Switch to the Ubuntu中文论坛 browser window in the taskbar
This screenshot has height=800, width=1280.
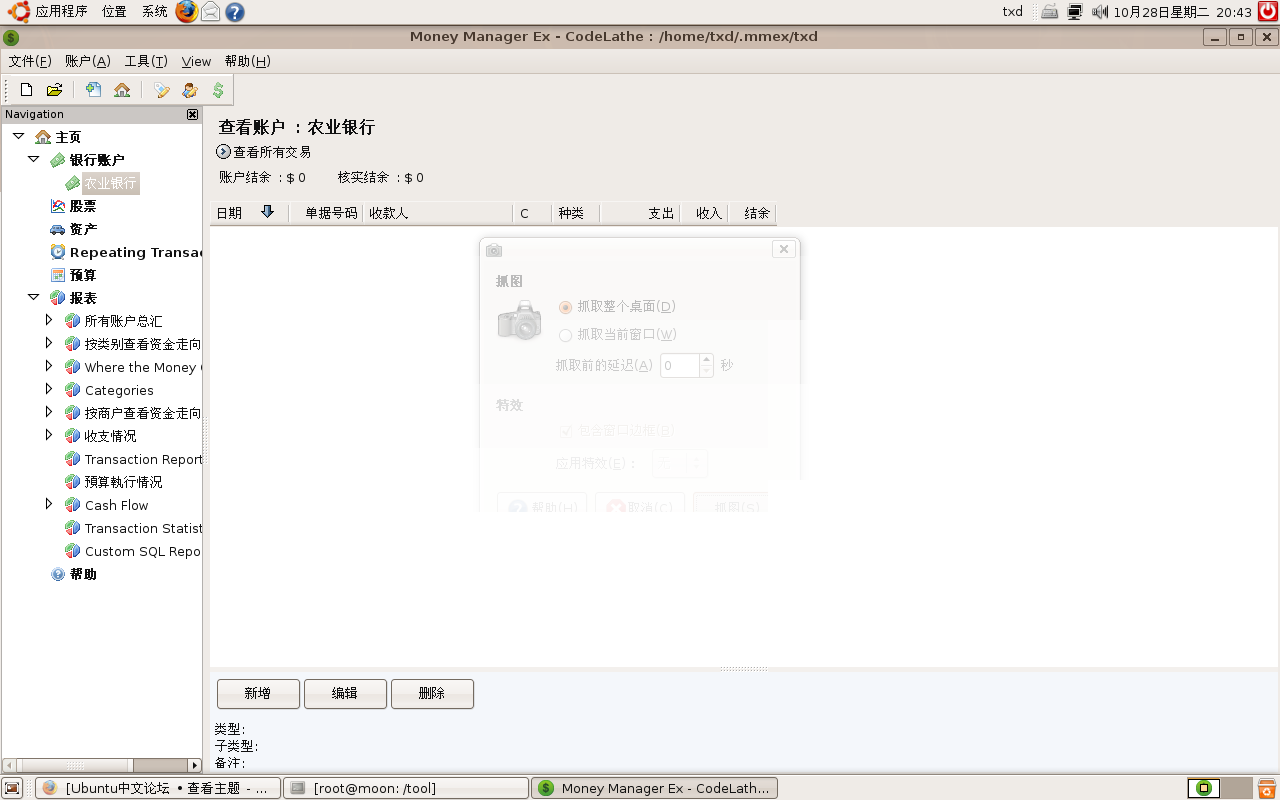point(158,788)
